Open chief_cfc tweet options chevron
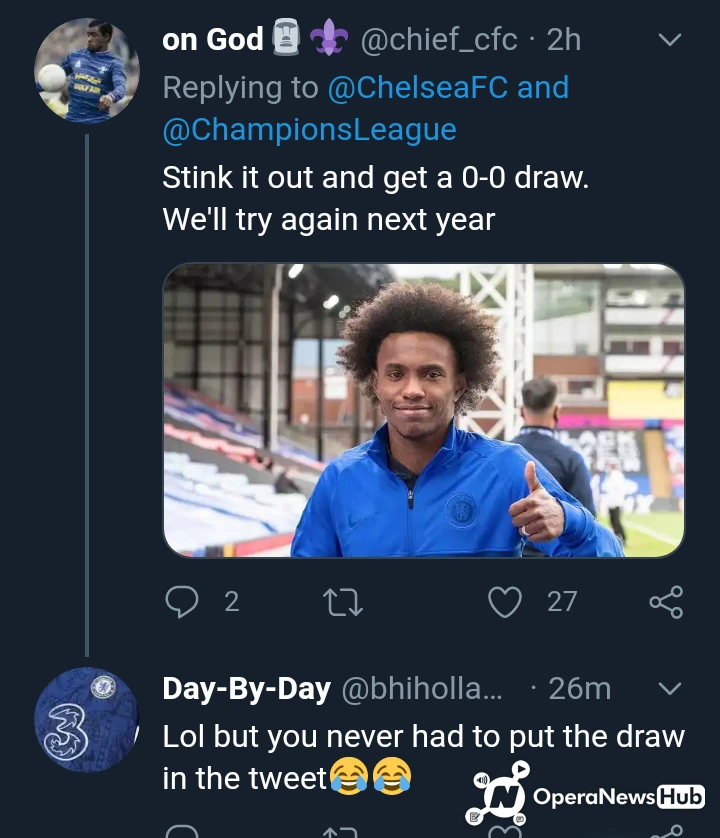 669,41
